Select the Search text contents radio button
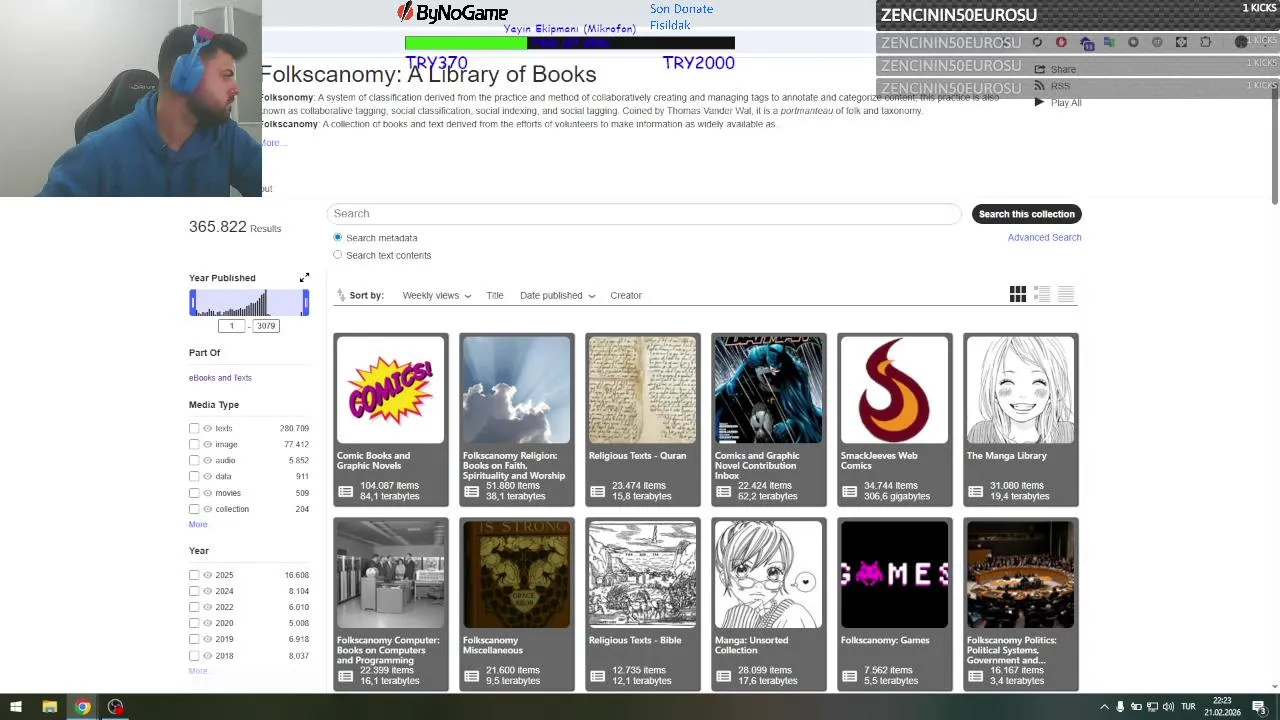1280x720 pixels. pyautogui.click(x=337, y=254)
